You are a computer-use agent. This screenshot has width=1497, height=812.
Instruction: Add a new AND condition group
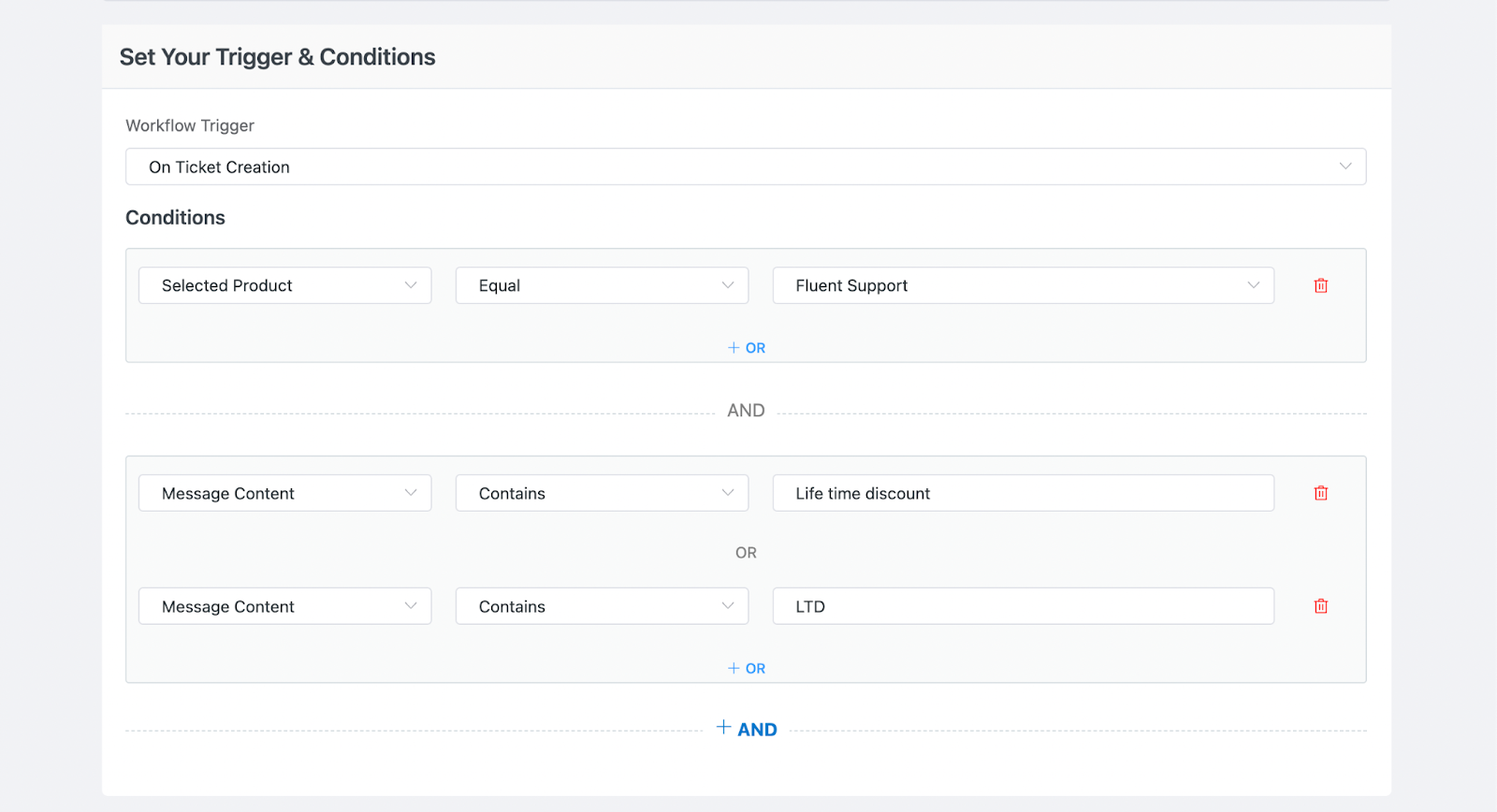pyautogui.click(x=747, y=730)
